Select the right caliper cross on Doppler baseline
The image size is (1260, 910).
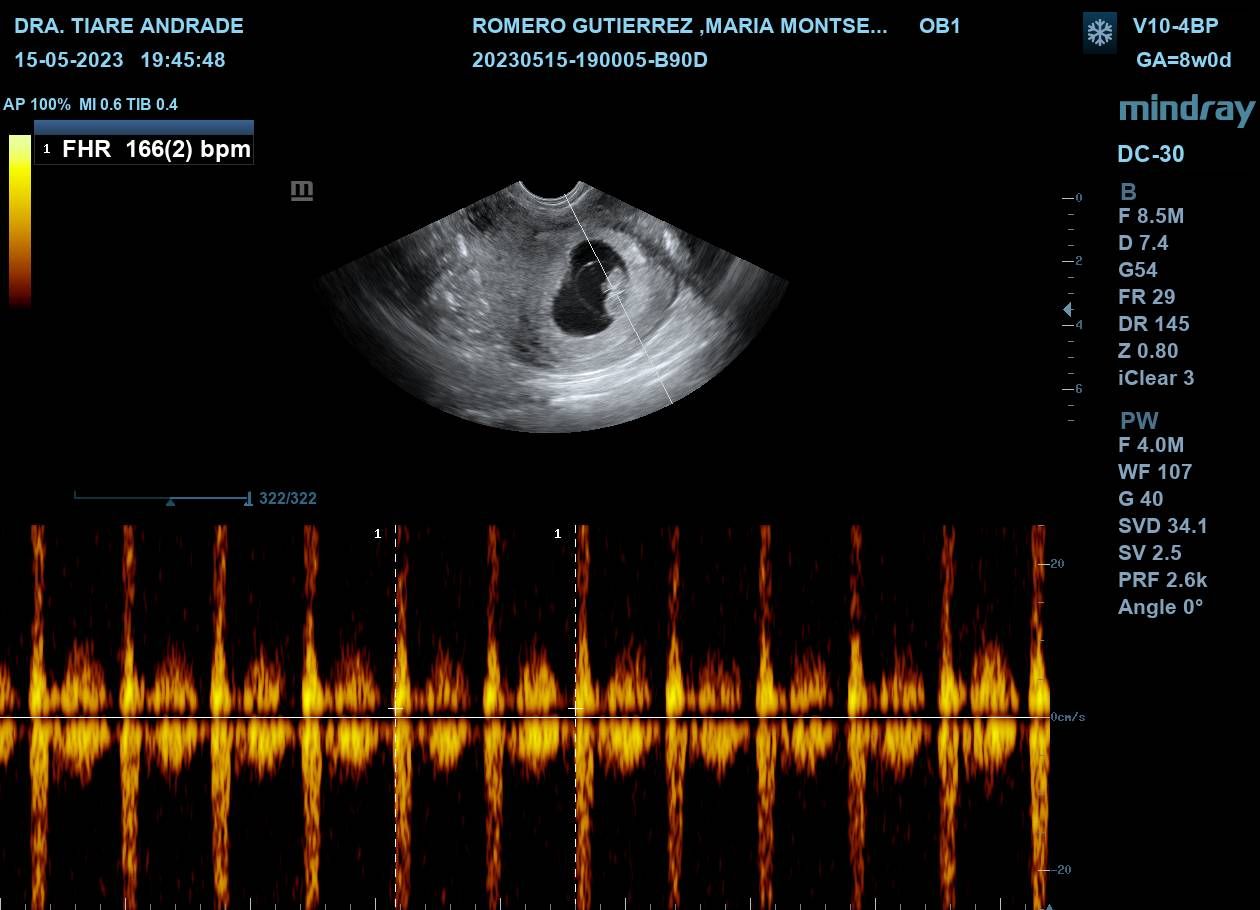pyautogui.click(x=575, y=708)
